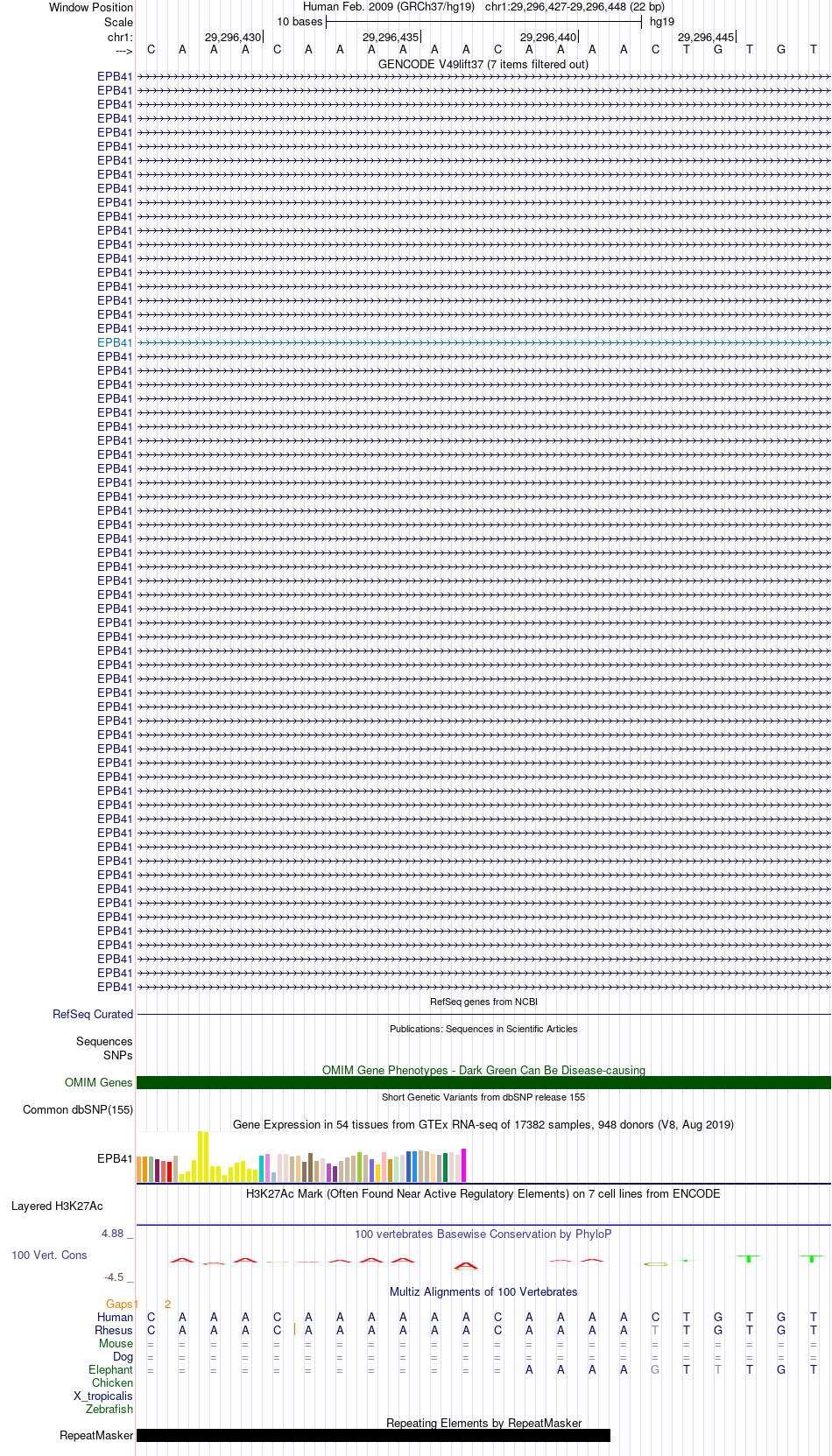Click the 'RefSeq genes from NCBI' title
The height and width of the screenshot is (1456, 832).
point(483,1002)
